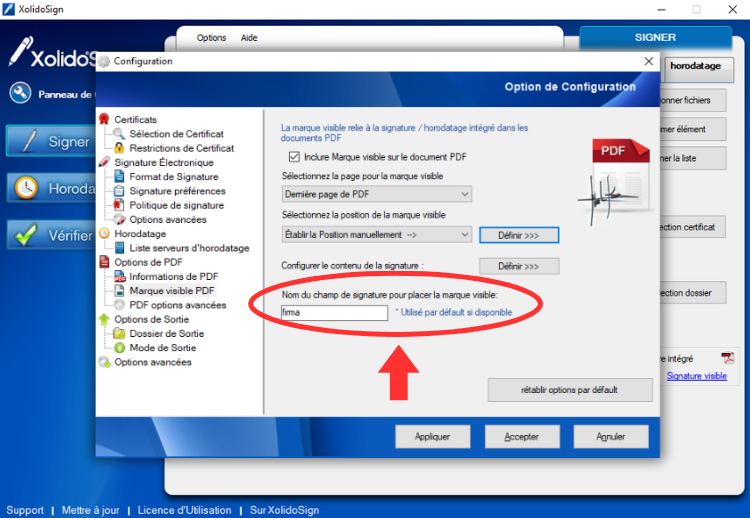The height and width of the screenshot is (518, 750).
Task: Select Dossier de Sortie tree item
Action: coord(167,333)
